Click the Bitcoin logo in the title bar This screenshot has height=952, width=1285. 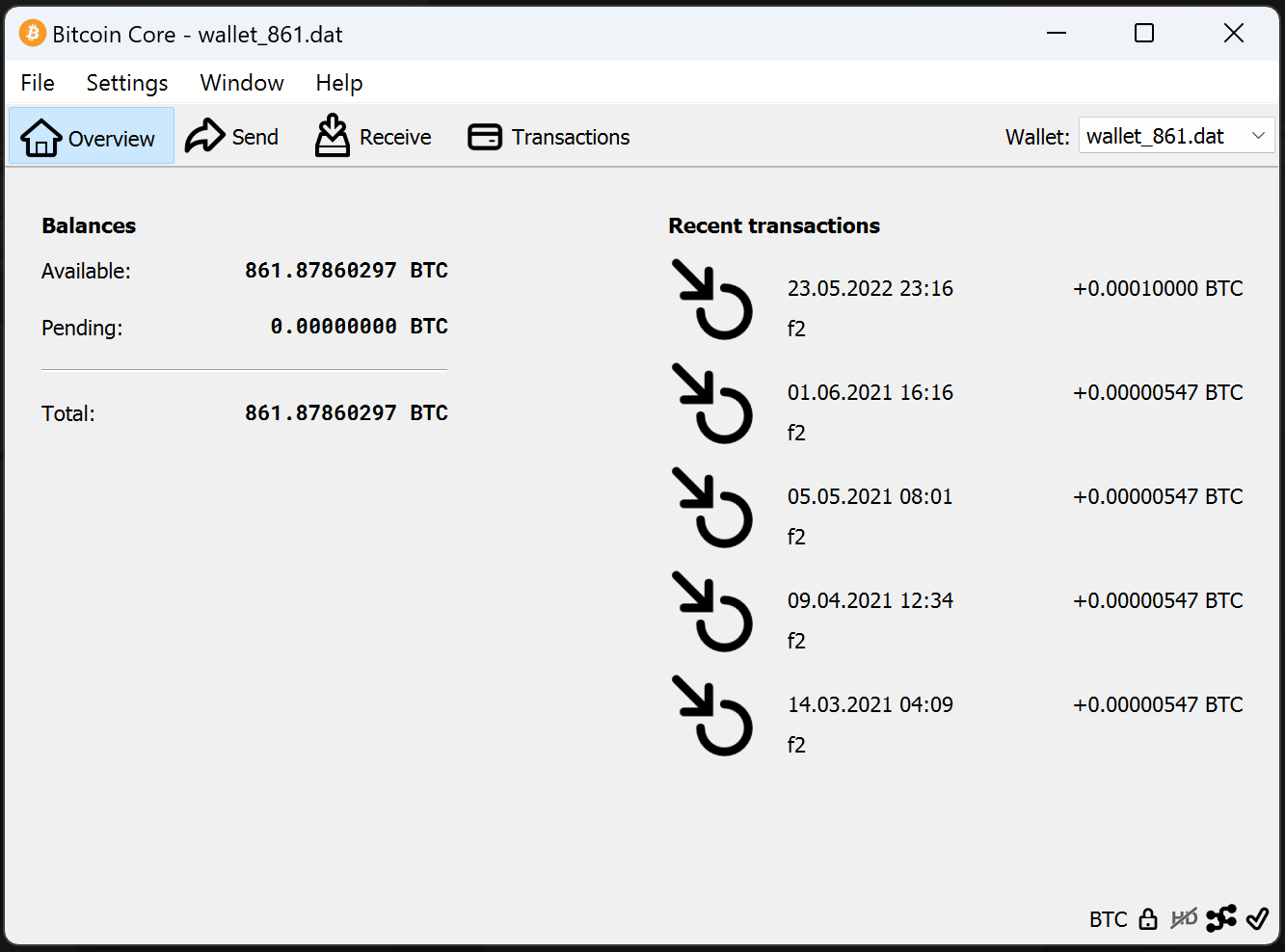click(x=32, y=34)
